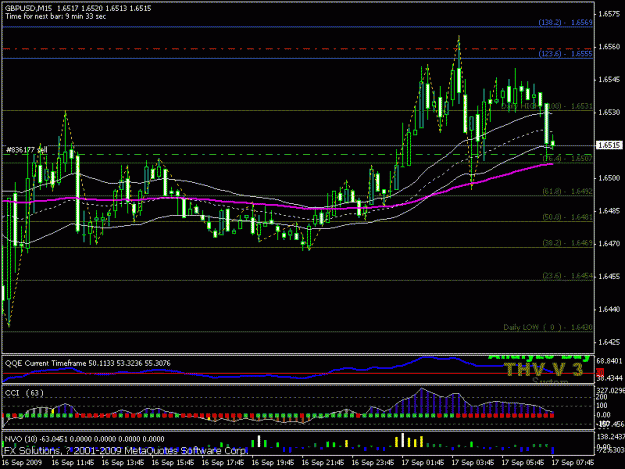This screenshot has height=469, width=625.
Task: Click the CCI (63) indicator label
Action: point(24,393)
